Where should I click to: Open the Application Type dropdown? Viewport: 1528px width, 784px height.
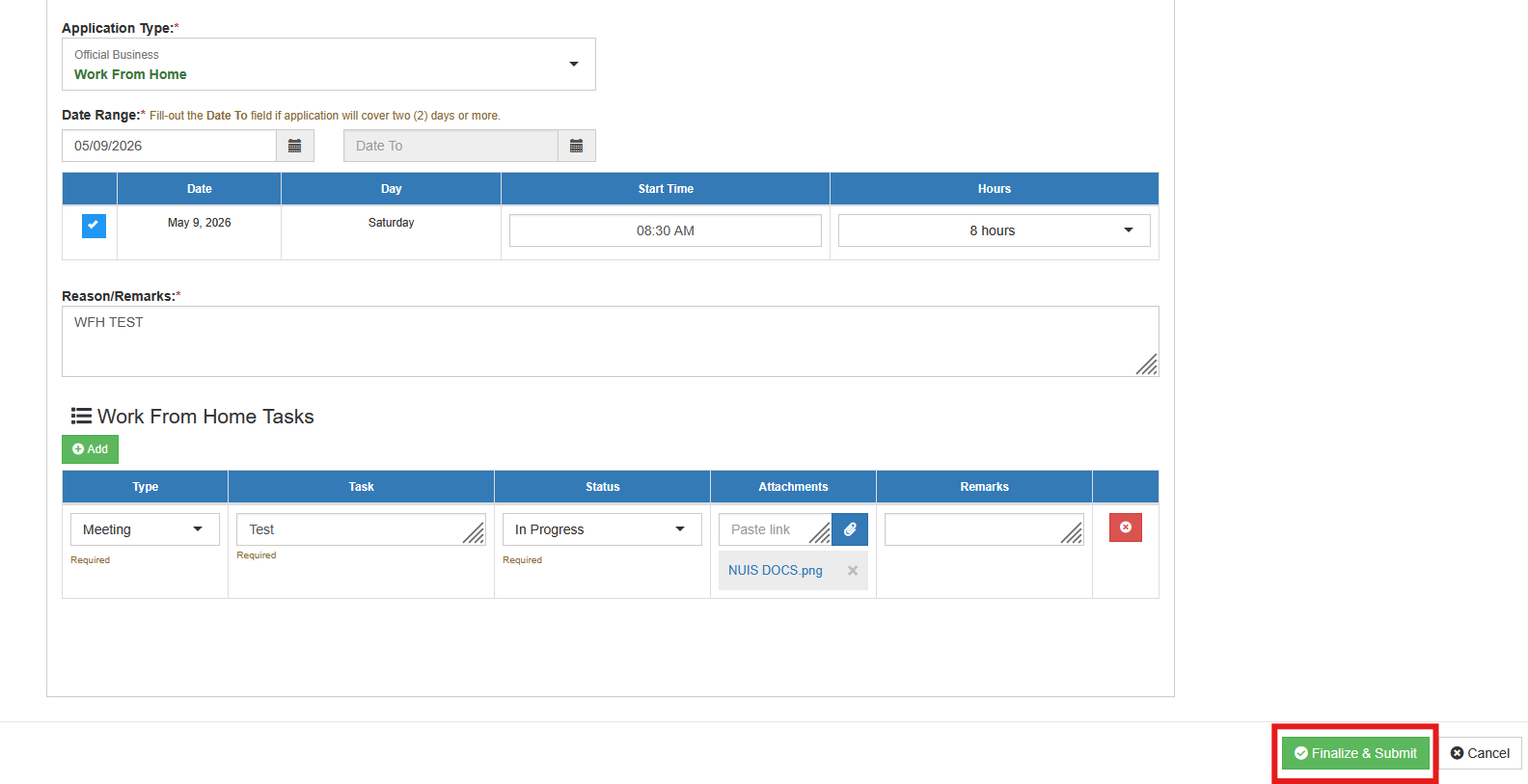pyautogui.click(x=329, y=65)
